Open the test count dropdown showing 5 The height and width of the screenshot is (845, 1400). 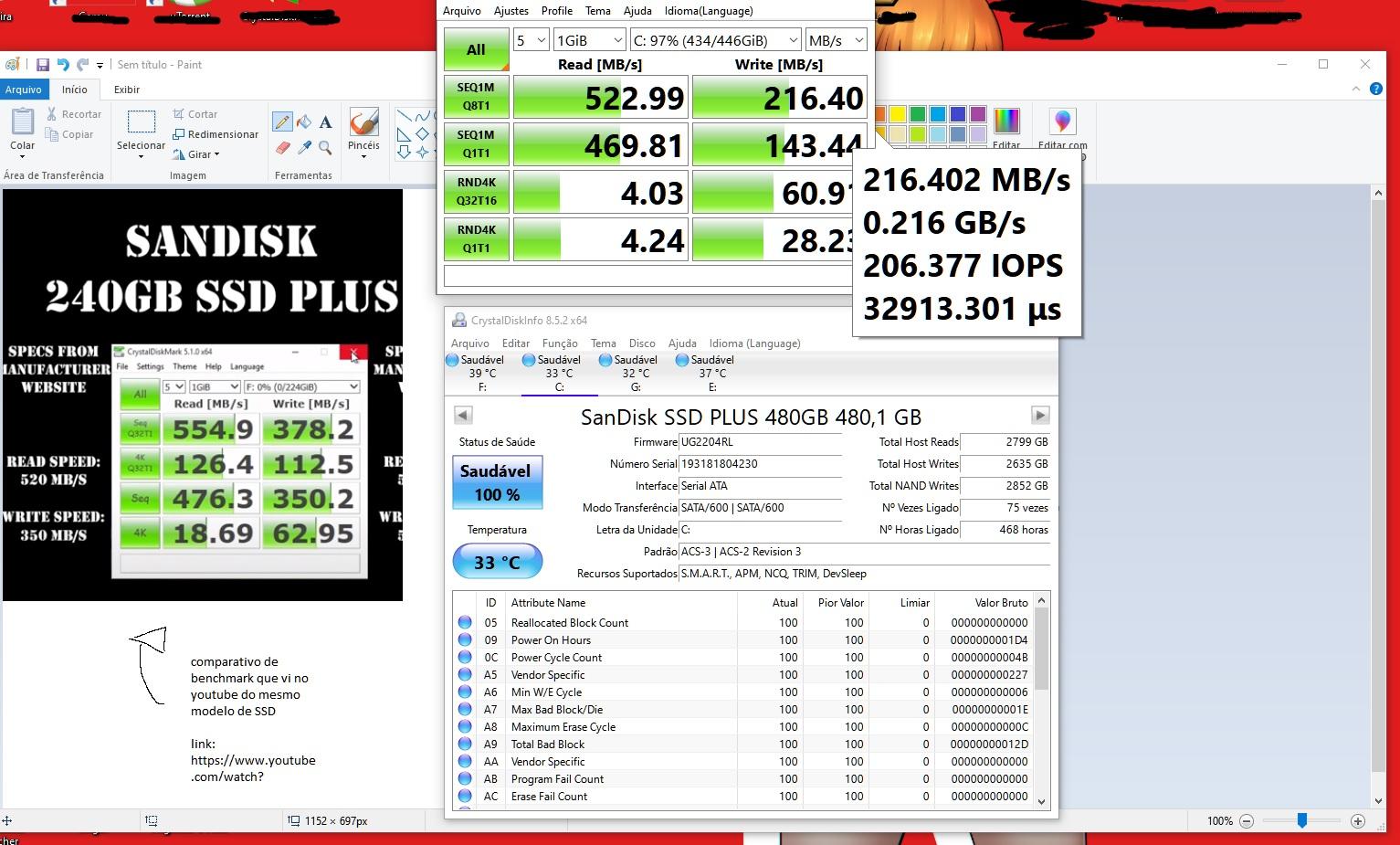(x=531, y=40)
